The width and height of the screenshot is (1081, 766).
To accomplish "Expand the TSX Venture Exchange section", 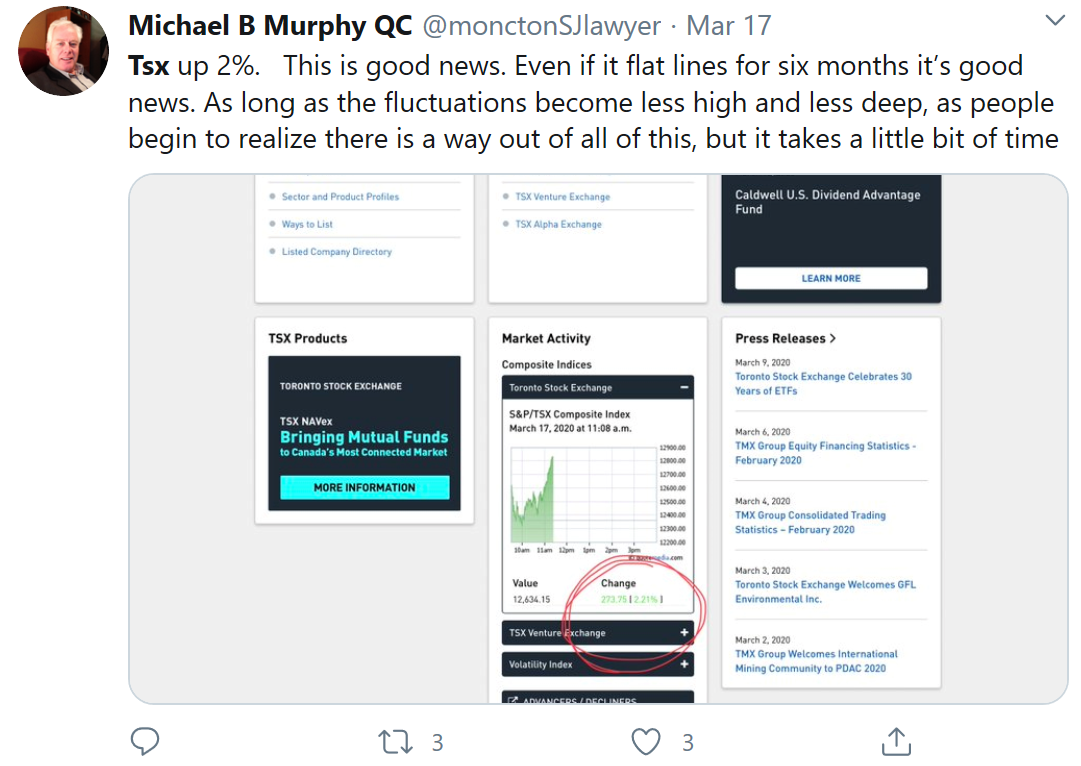I will 684,632.
